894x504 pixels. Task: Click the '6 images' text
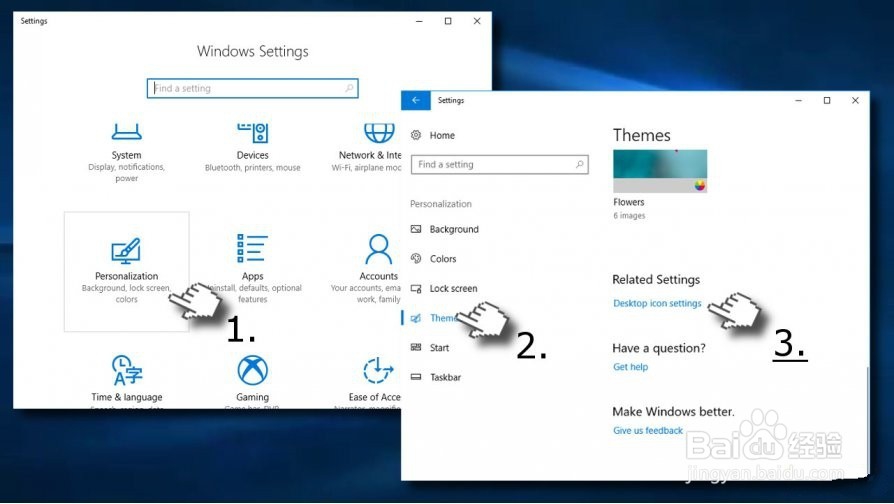pos(629,216)
